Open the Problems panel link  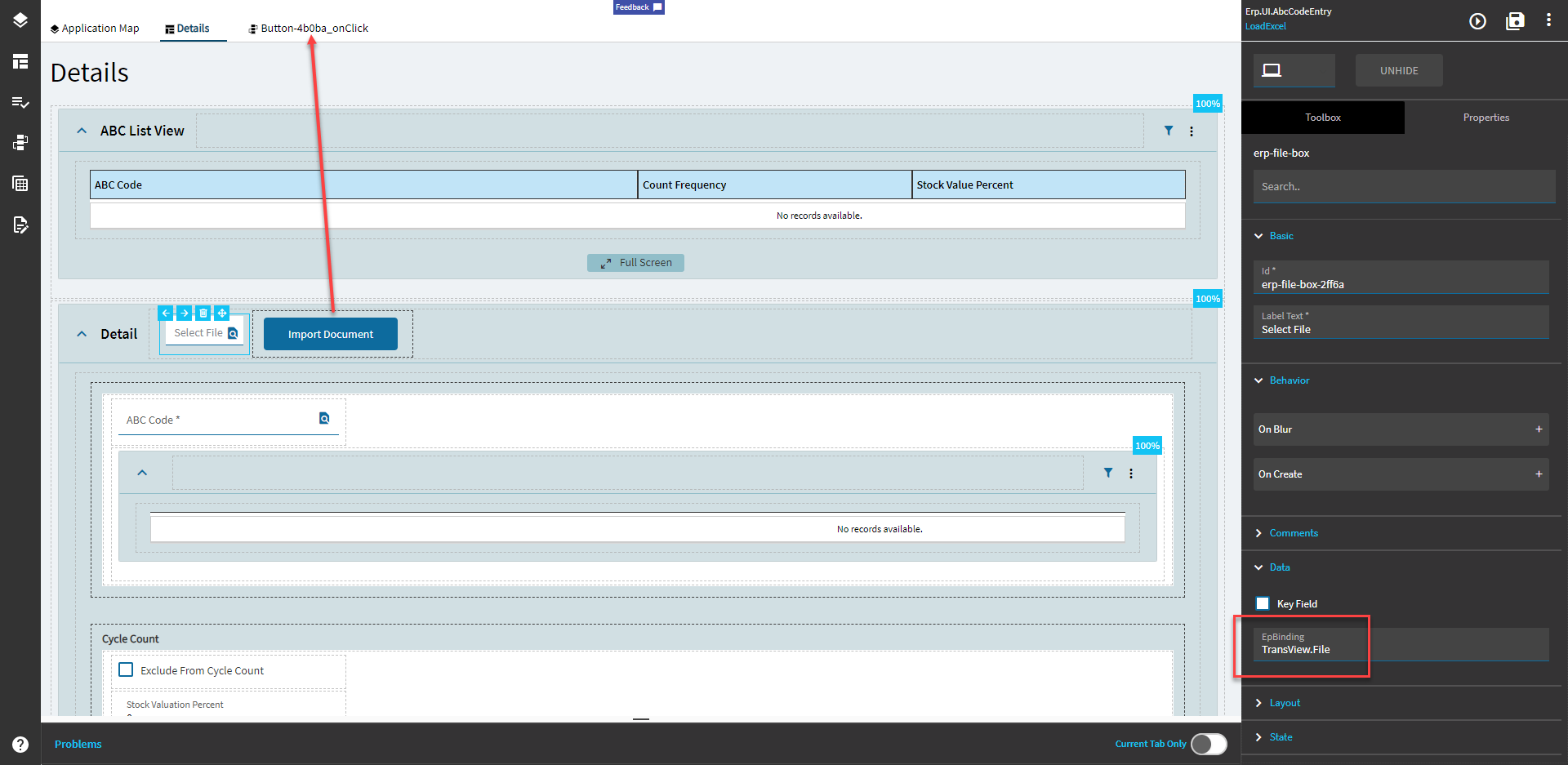tap(78, 745)
